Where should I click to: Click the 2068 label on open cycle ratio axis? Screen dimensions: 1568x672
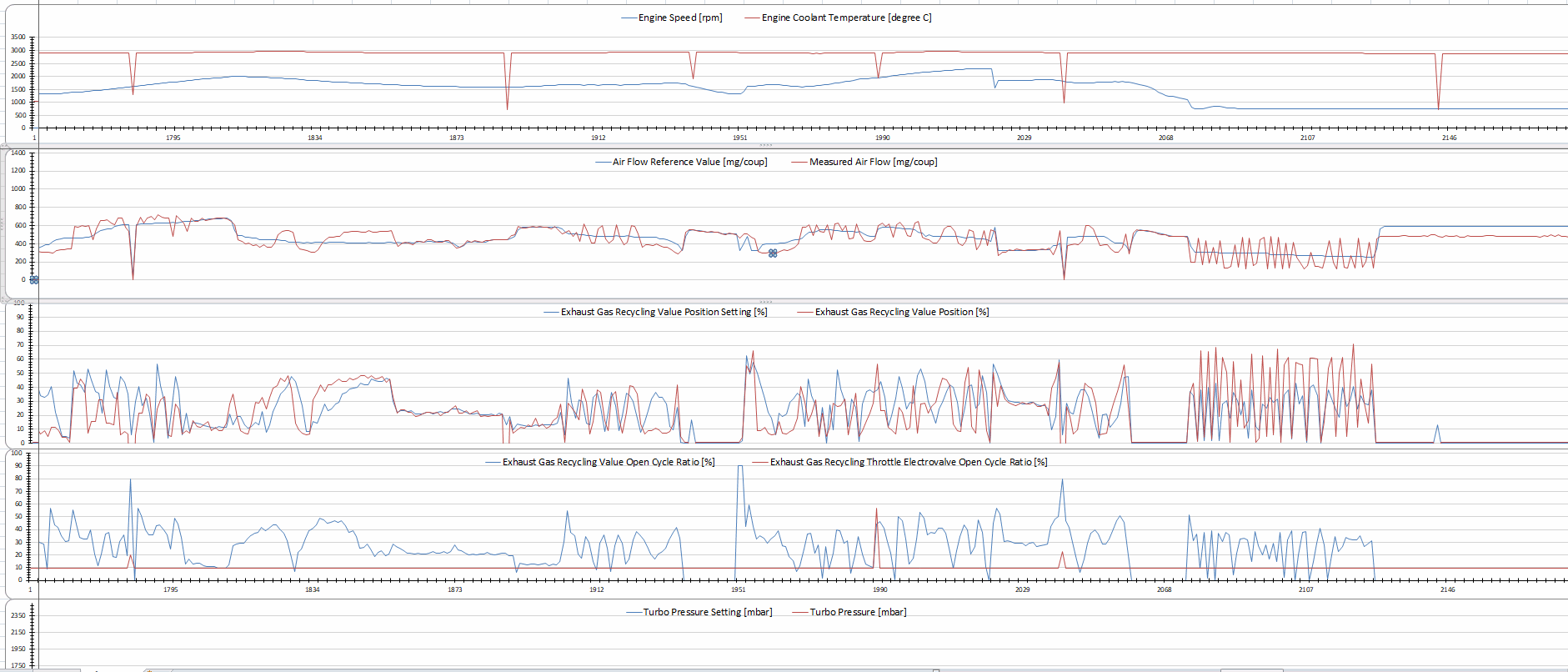[x=1164, y=589]
